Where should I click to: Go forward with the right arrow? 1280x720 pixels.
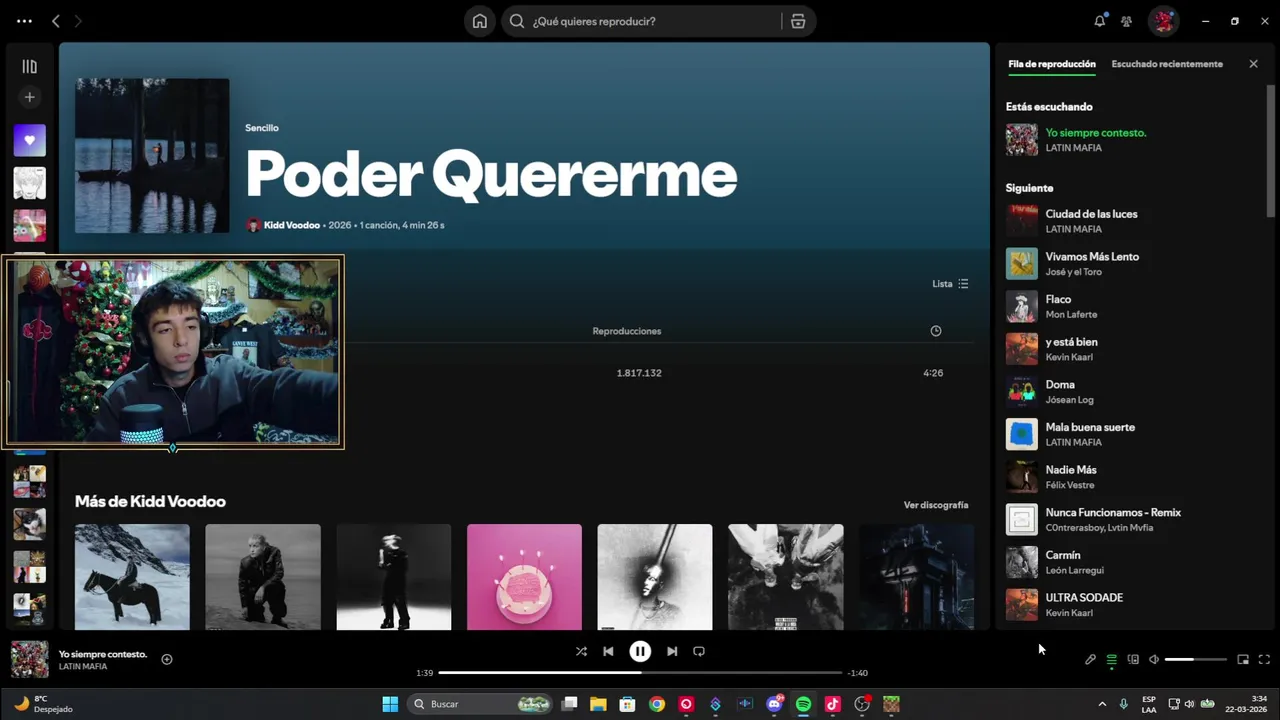(x=78, y=21)
